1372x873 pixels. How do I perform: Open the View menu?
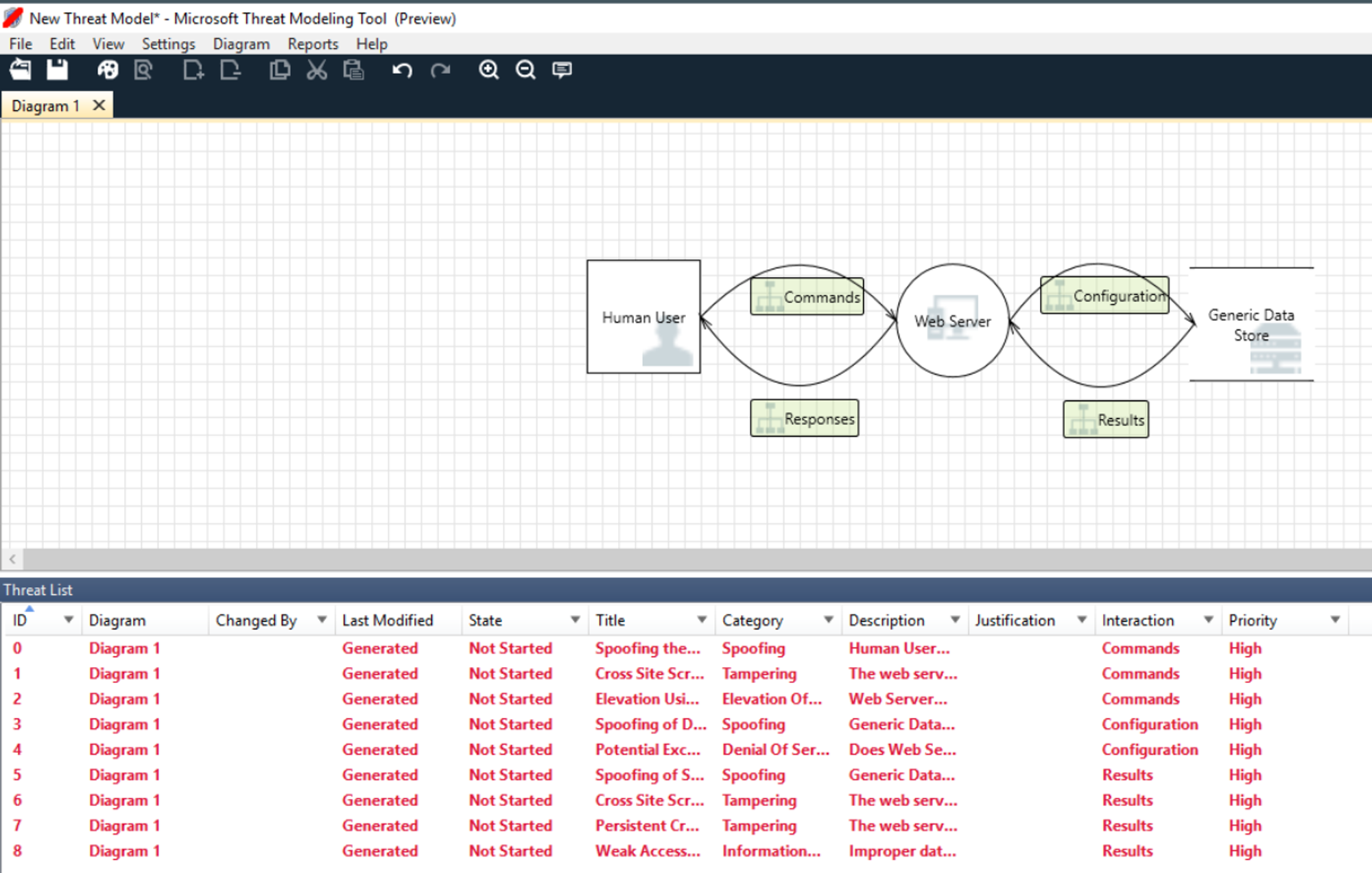108,44
